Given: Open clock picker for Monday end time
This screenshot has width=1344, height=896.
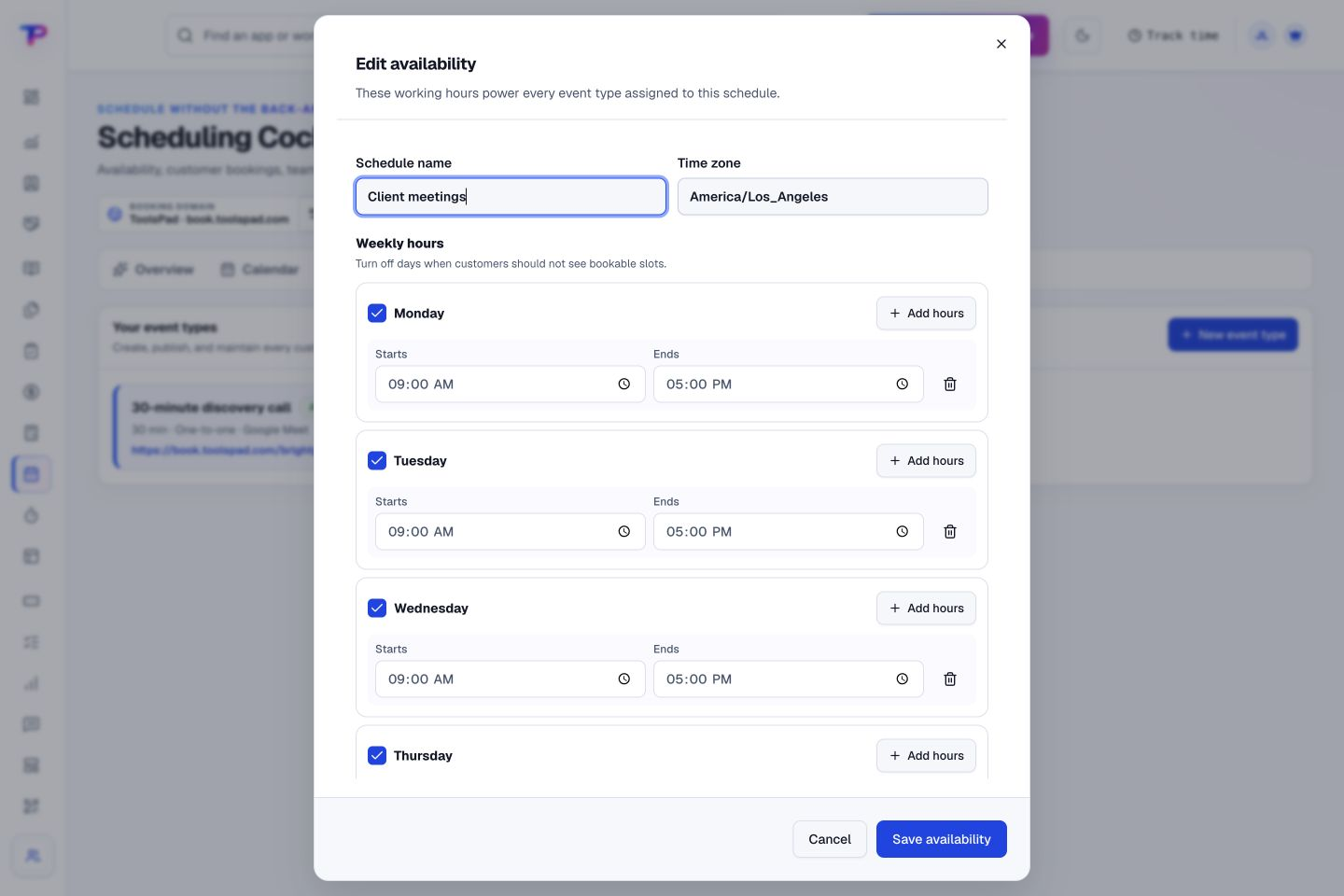Looking at the screenshot, I should [x=903, y=385].
